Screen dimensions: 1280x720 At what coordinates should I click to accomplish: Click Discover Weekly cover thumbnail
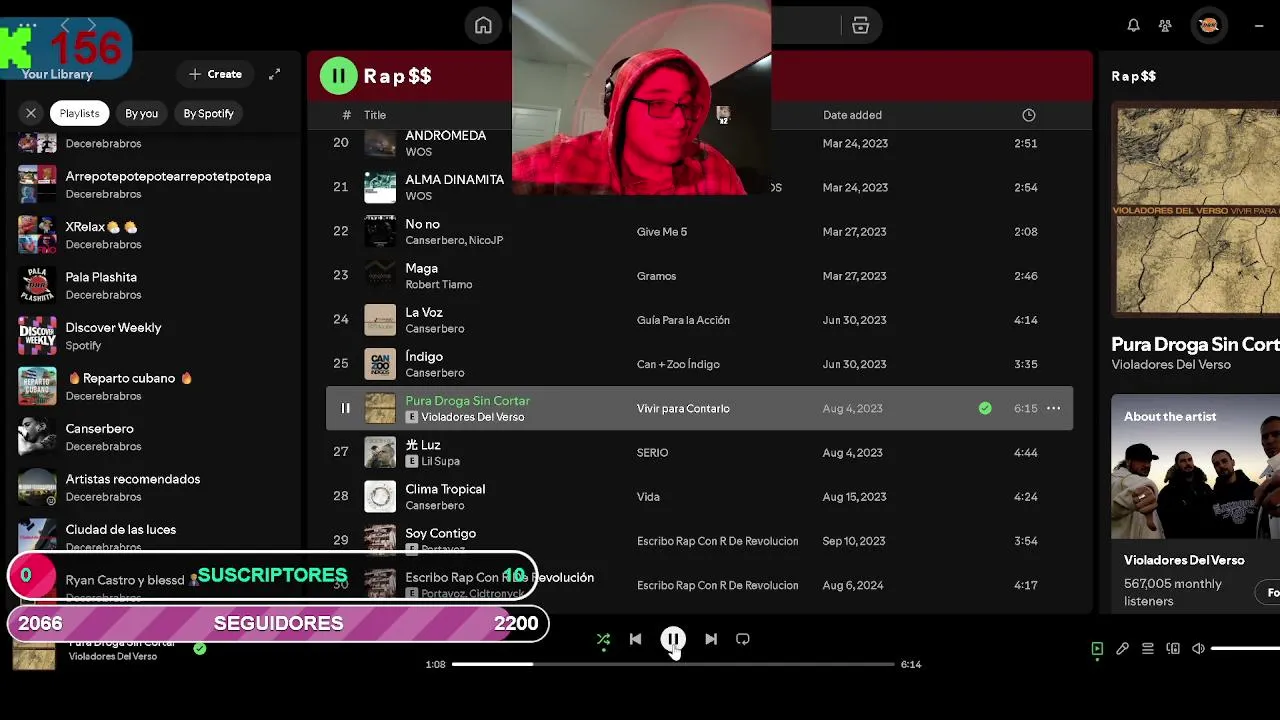click(38, 336)
